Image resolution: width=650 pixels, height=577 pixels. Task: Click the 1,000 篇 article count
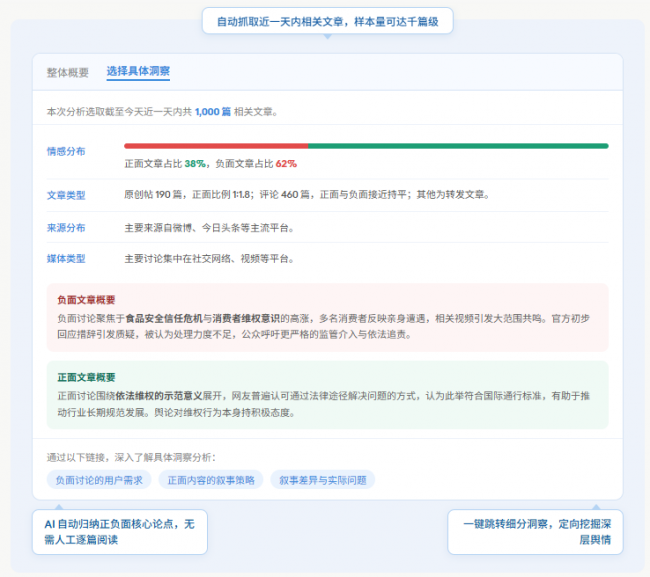[213, 112]
